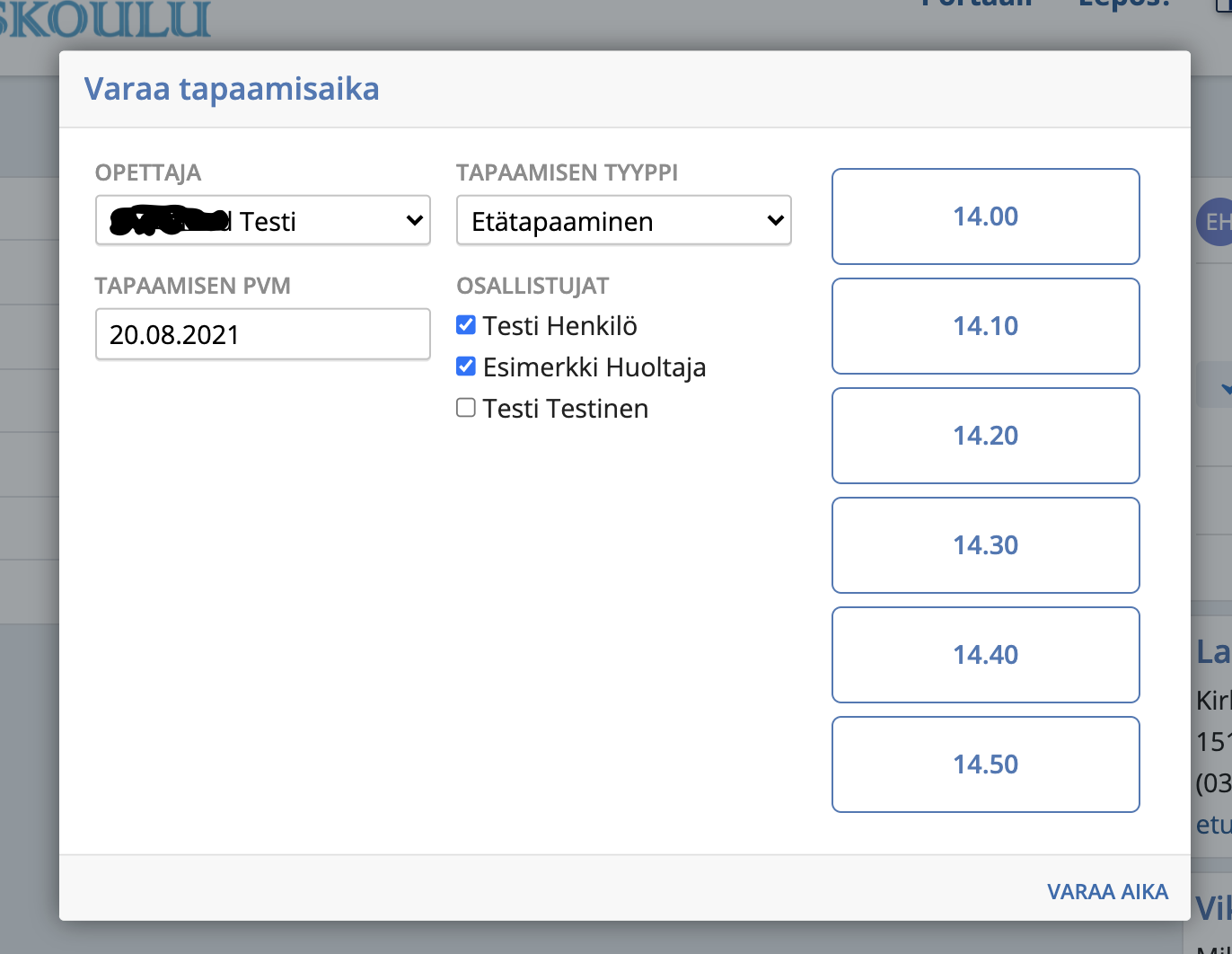This screenshot has height=954, width=1232.
Task: Click the 'etu' link at right edge
Action: [1213, 825]
